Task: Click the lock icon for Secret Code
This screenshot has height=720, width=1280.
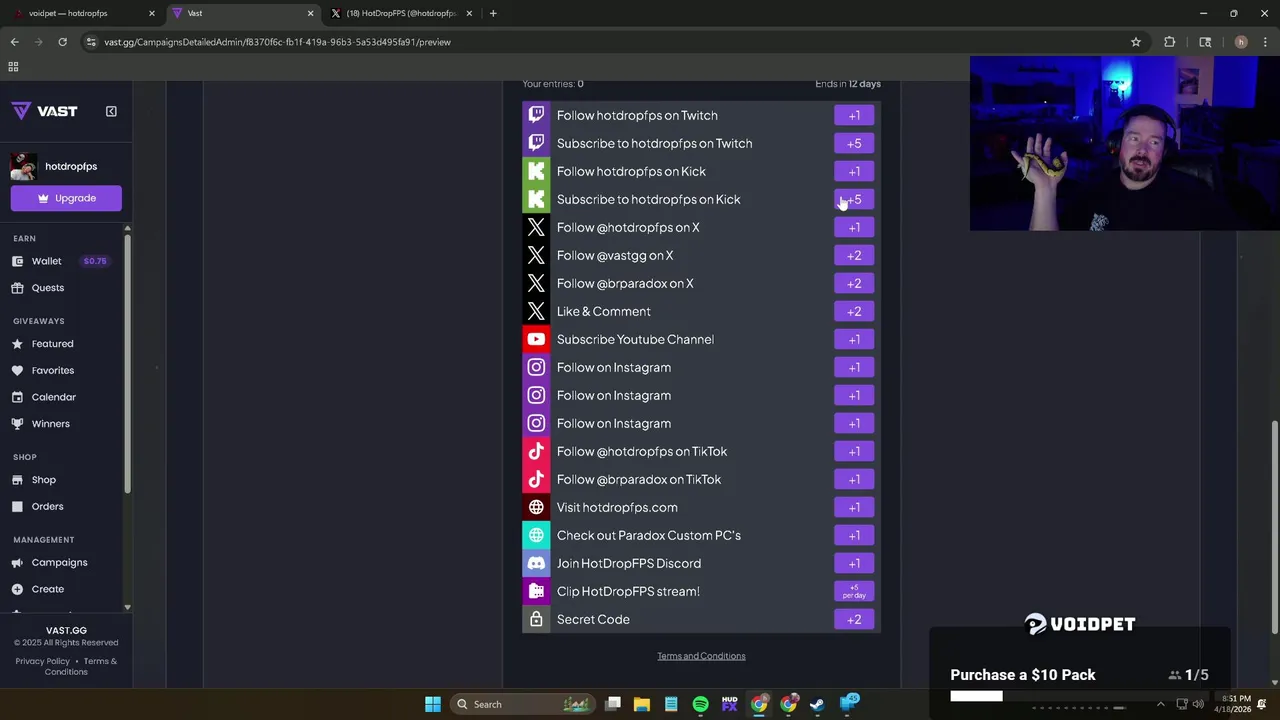Action: [536, 619]
